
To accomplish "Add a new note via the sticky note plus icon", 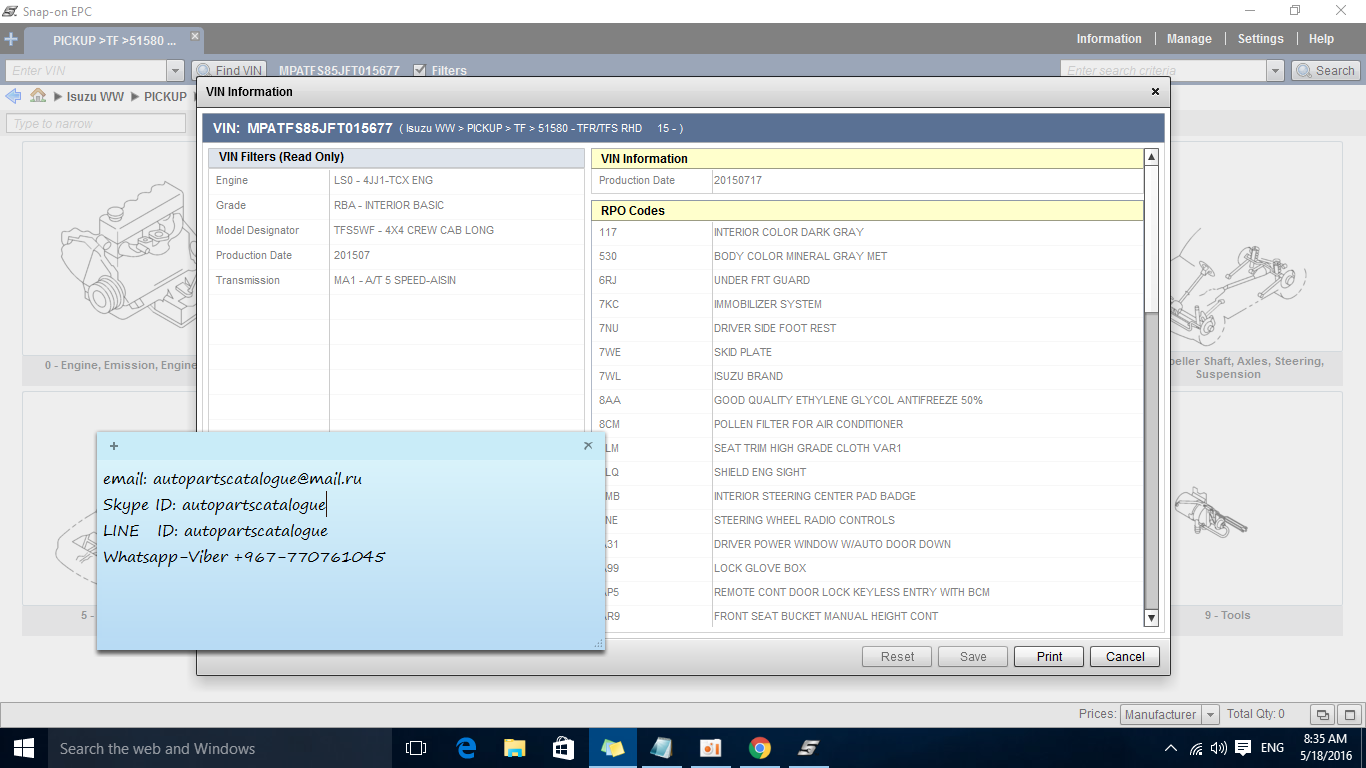I will [113, 446].
